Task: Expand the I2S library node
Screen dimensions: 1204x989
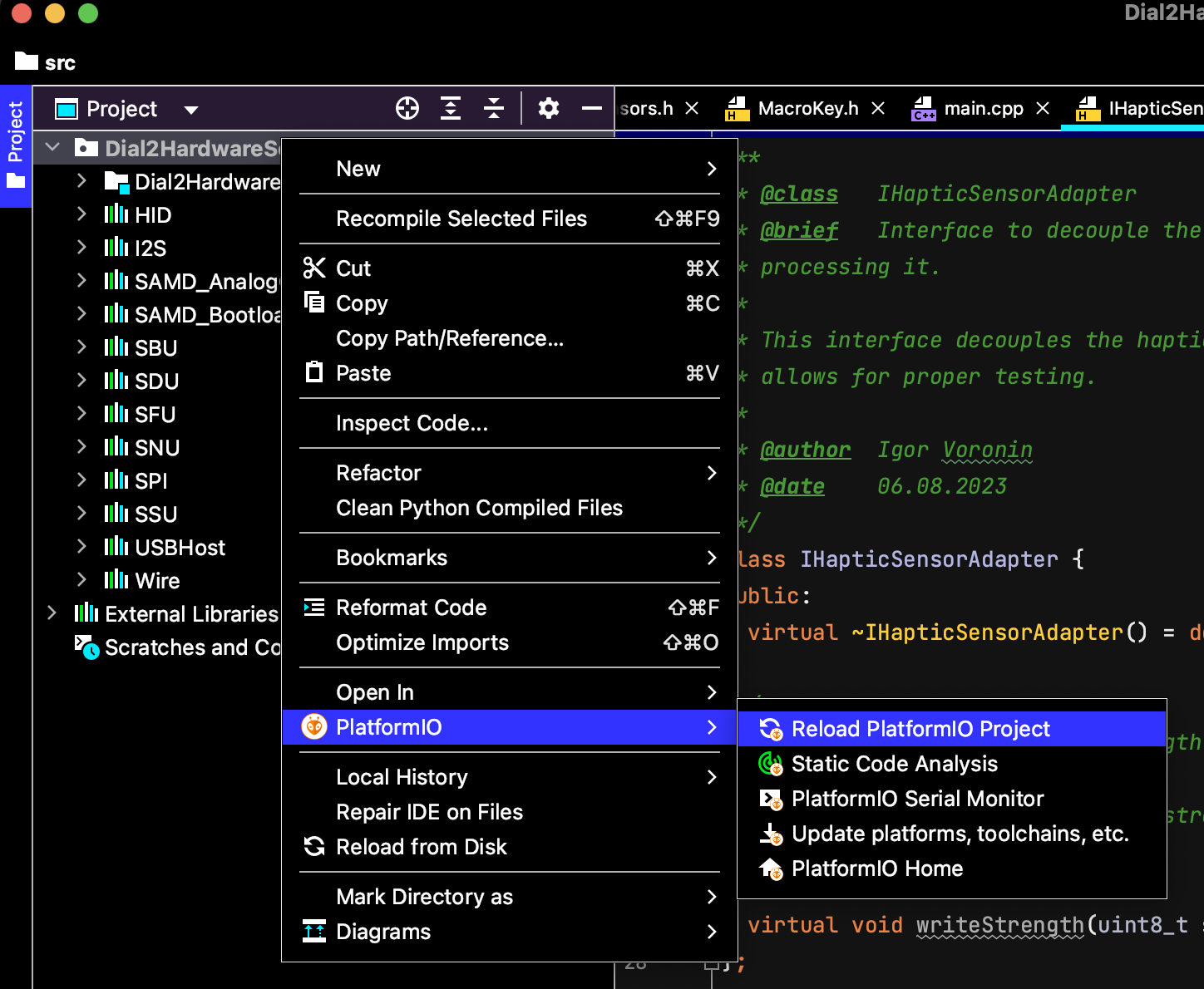Action: click(81, 248)
